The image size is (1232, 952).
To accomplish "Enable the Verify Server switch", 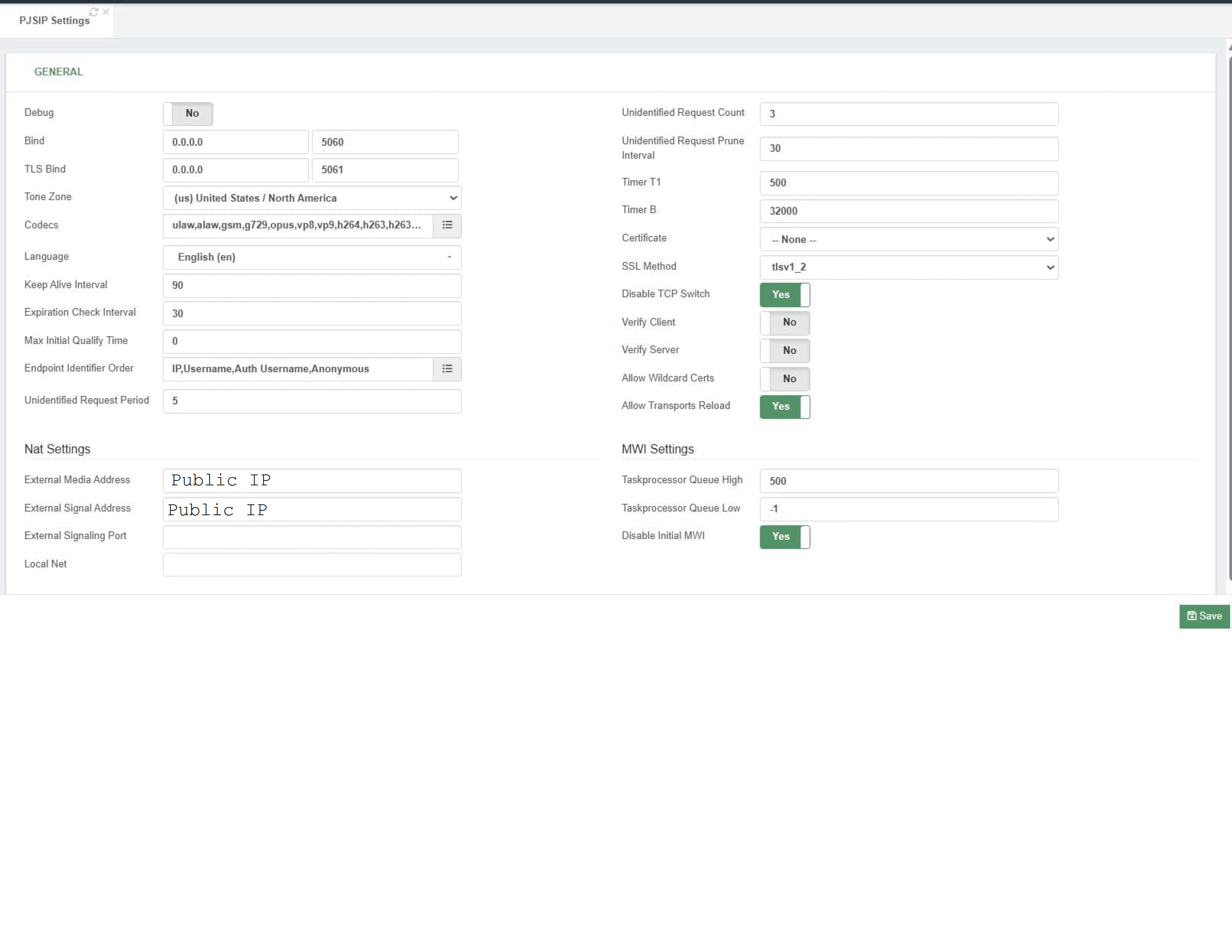I will [x=785, y=351].
